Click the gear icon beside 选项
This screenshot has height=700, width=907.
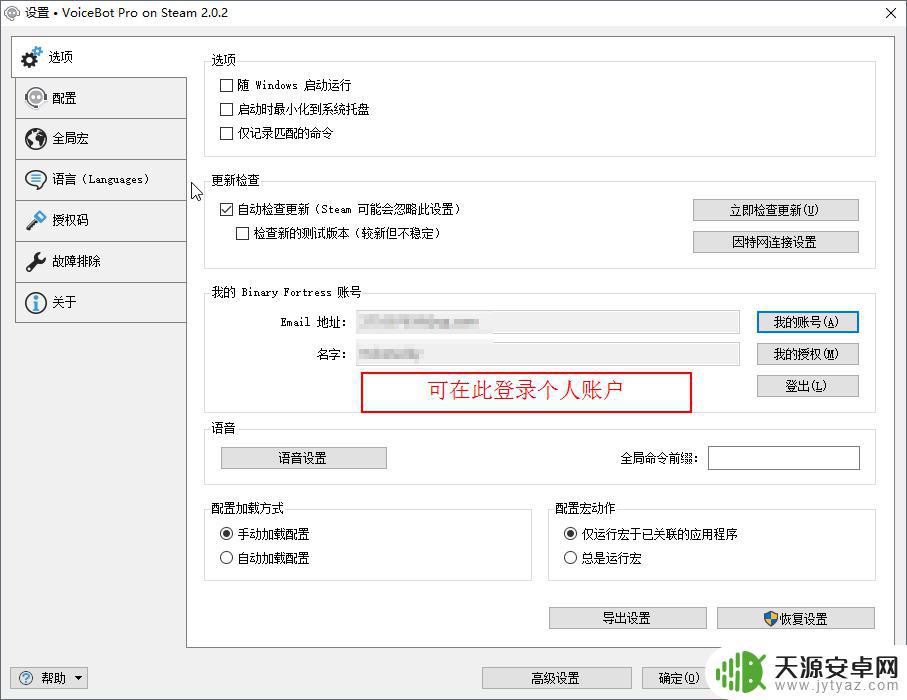click(x=32, y=57)
